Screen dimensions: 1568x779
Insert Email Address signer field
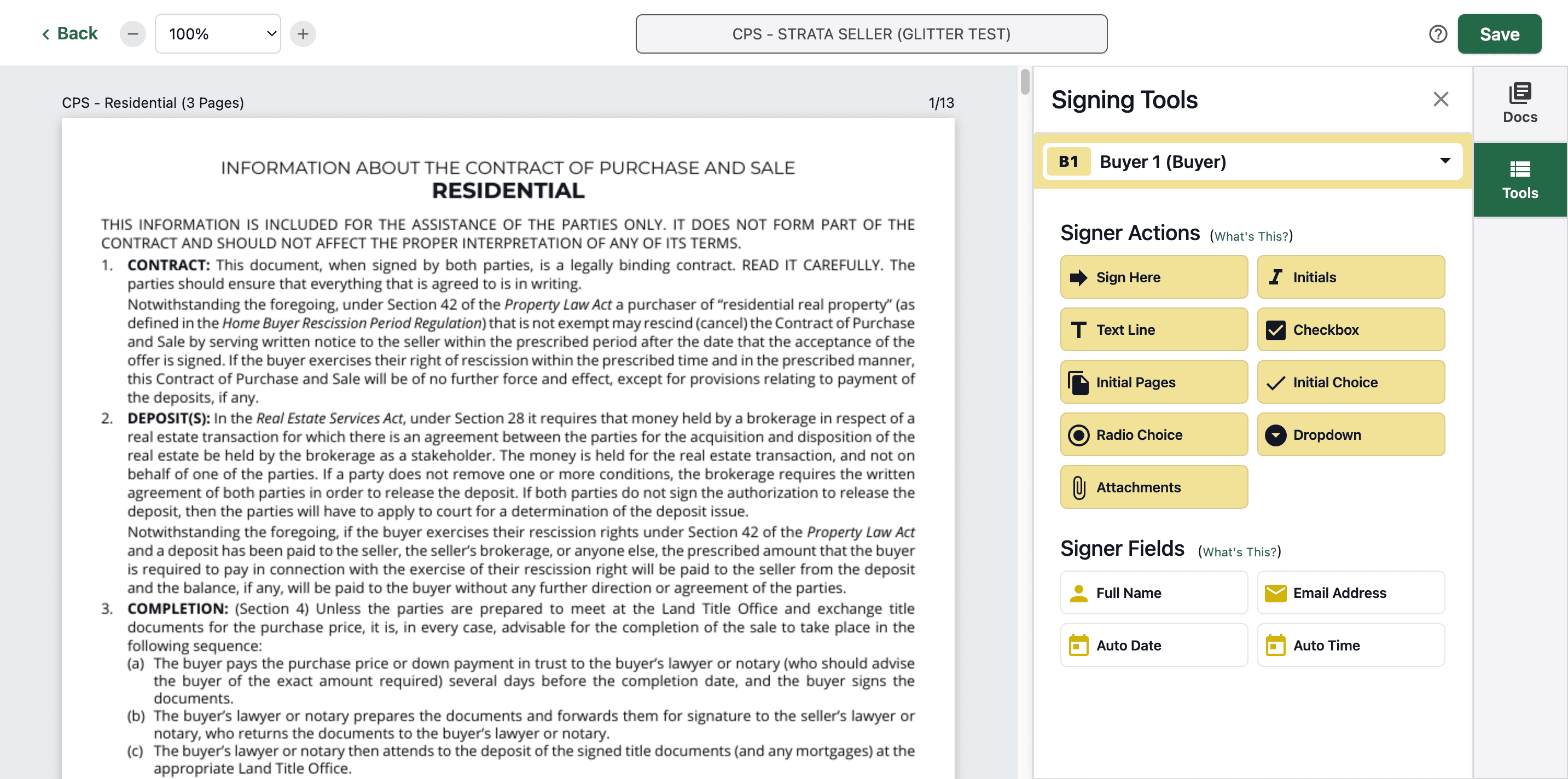(1351, 592)
